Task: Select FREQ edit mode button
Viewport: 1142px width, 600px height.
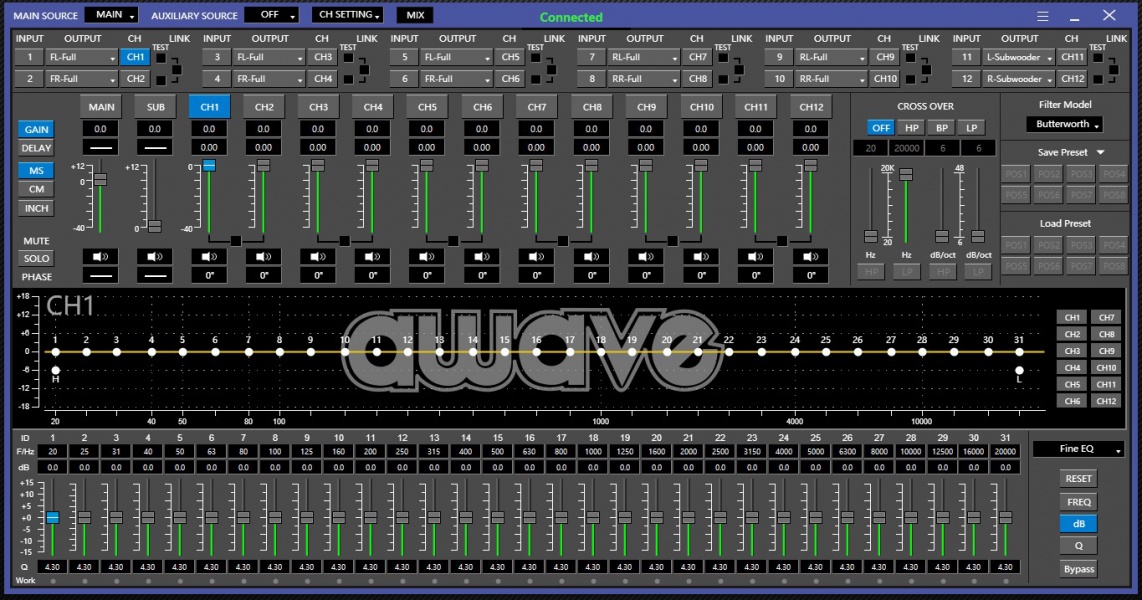Action: tap(1079, 502)
